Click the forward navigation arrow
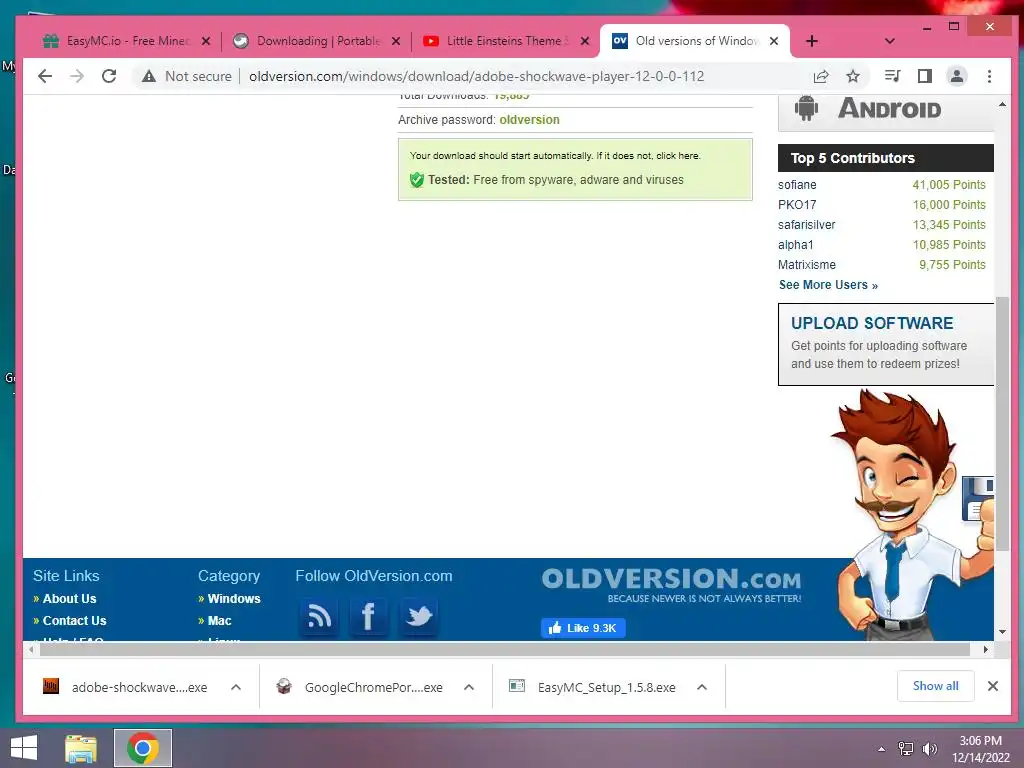This screenshot has height=768, width=1024. 76,76
